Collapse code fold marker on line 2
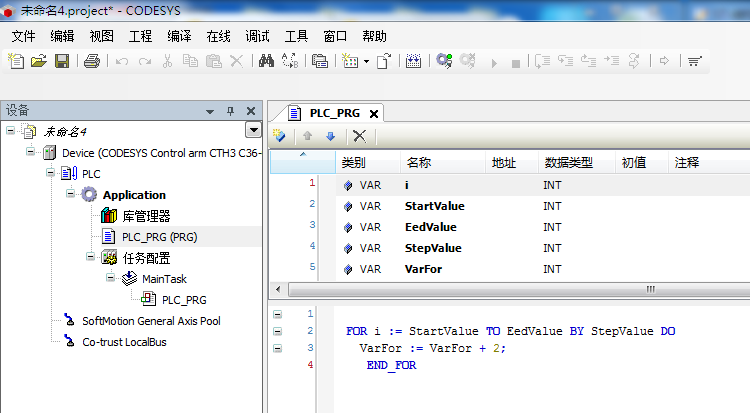Viewport: 750px width, 413px height. point(277,331)
